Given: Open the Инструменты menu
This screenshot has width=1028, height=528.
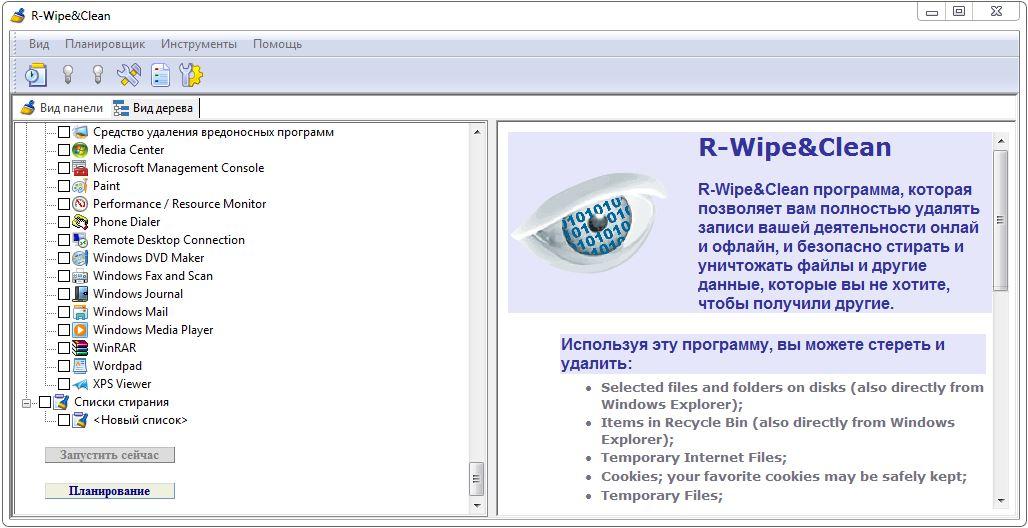Looking at the screenshot, I should coord(199,44).
